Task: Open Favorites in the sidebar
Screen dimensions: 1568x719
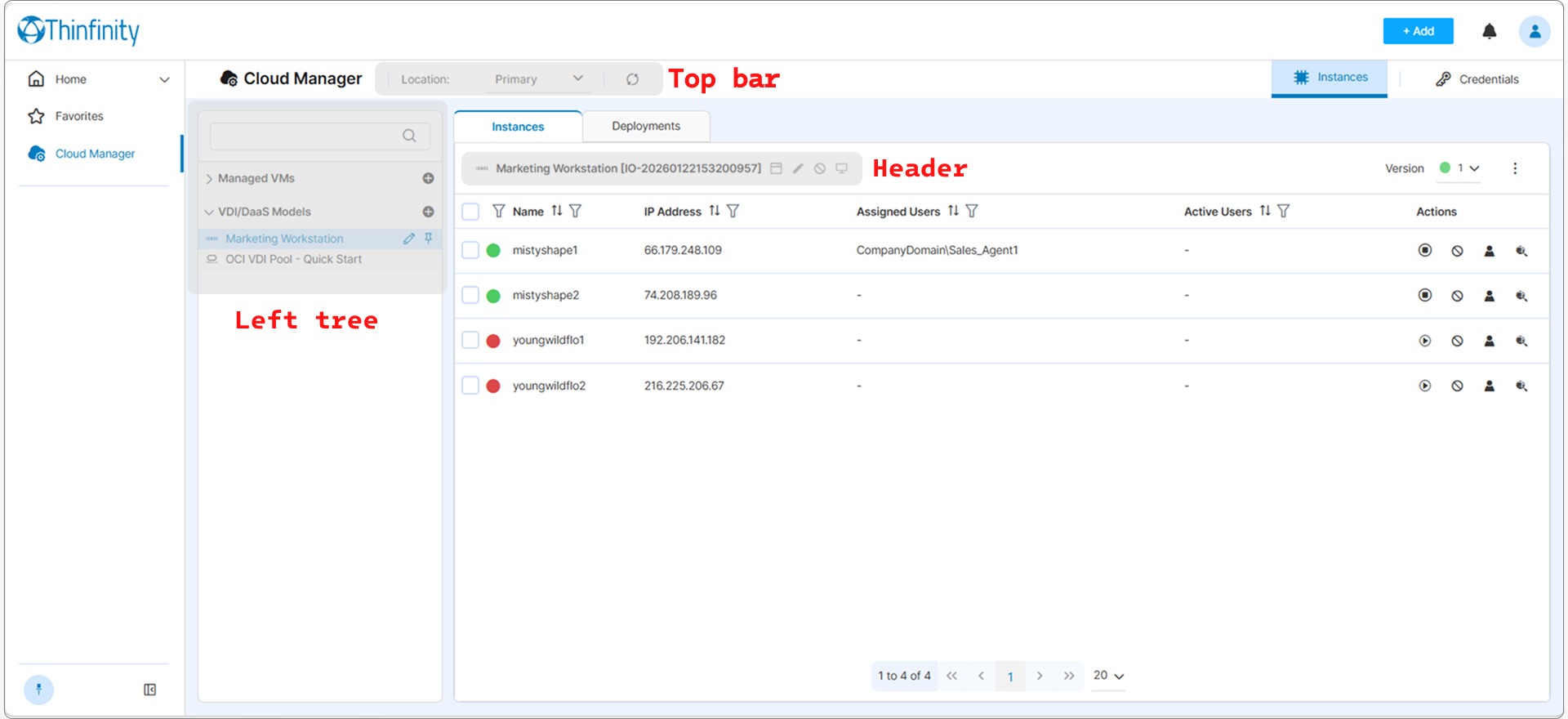Action: point(79,116)
